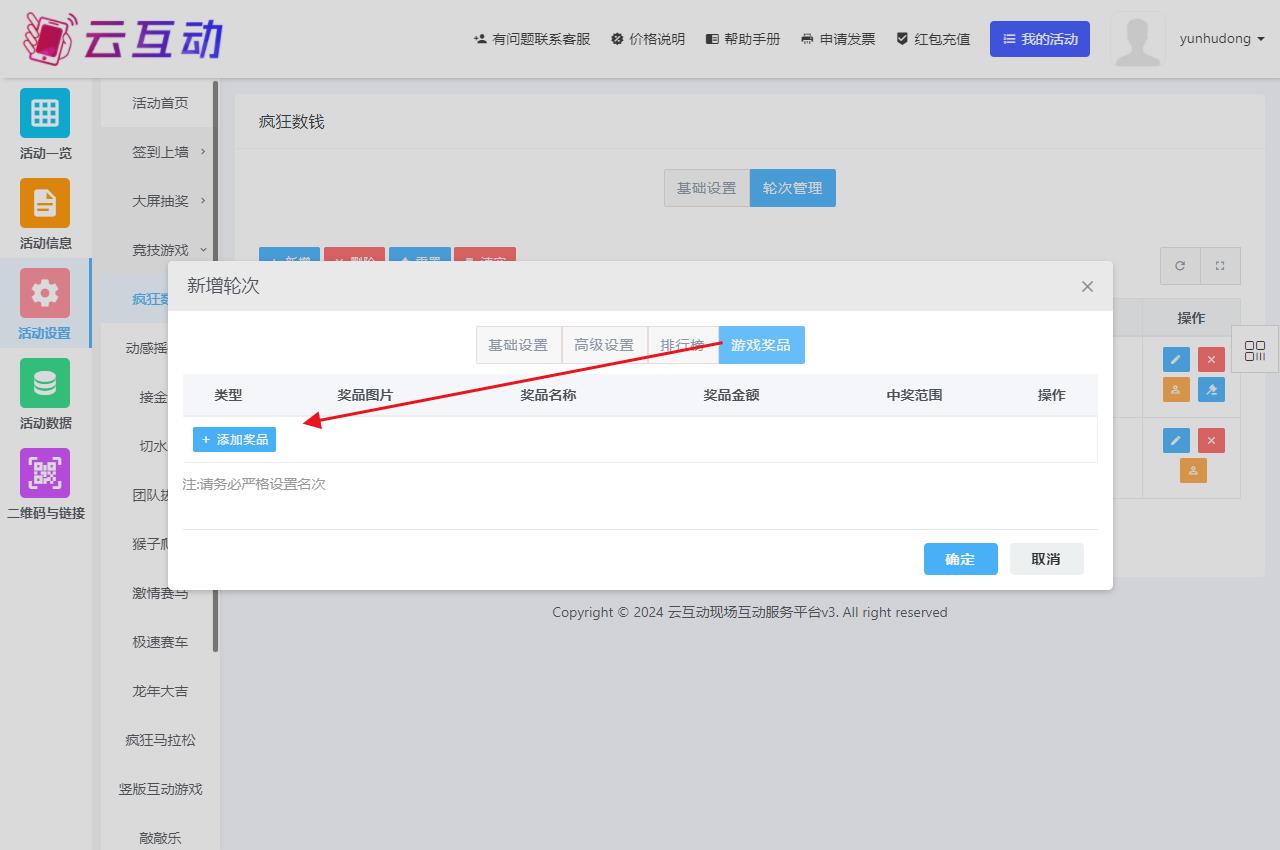Open the 敲敲乐 menu item
1280x850 pixels.
point(160,838)
